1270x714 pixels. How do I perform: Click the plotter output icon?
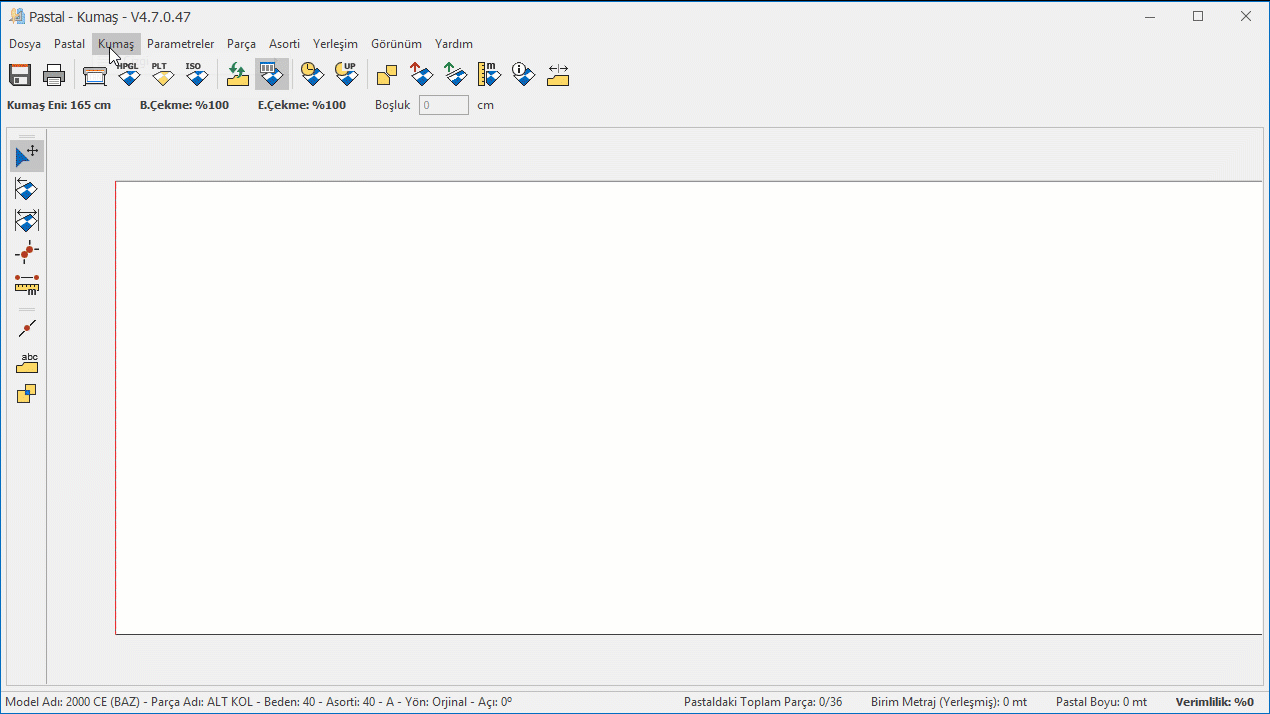point(95,75)
